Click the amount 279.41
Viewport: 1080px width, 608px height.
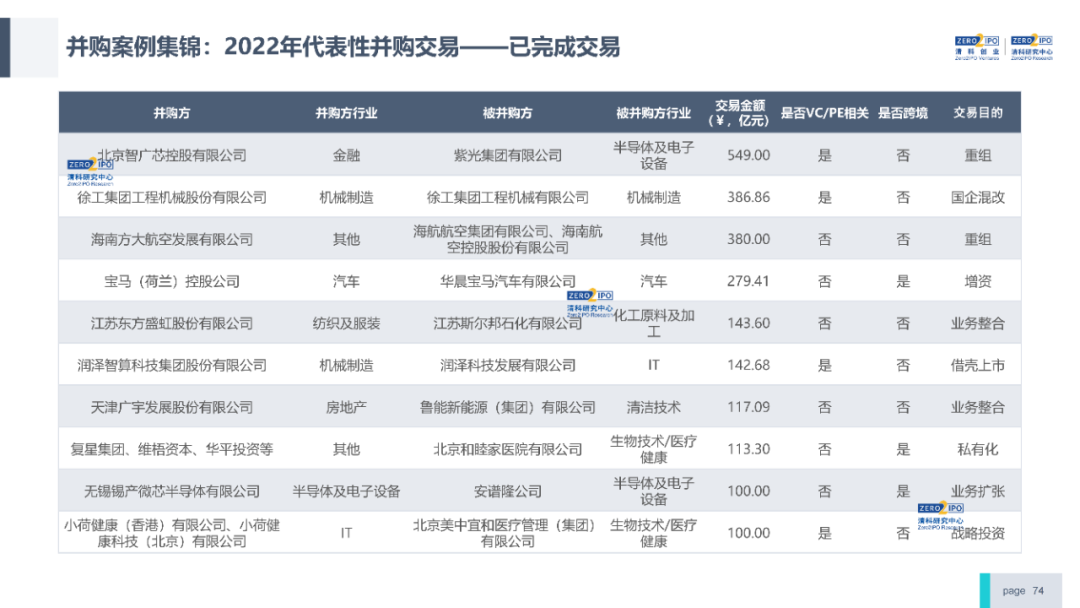pyautogui.click(x=749, y=282)
